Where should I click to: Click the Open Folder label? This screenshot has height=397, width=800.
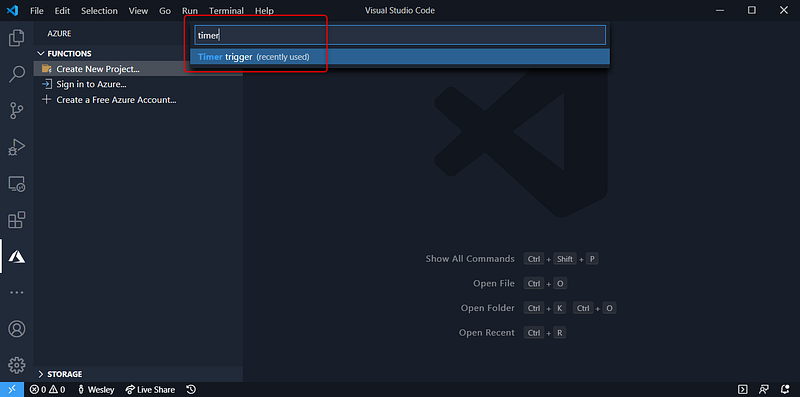pyautogui.click(x=488, y=308)
